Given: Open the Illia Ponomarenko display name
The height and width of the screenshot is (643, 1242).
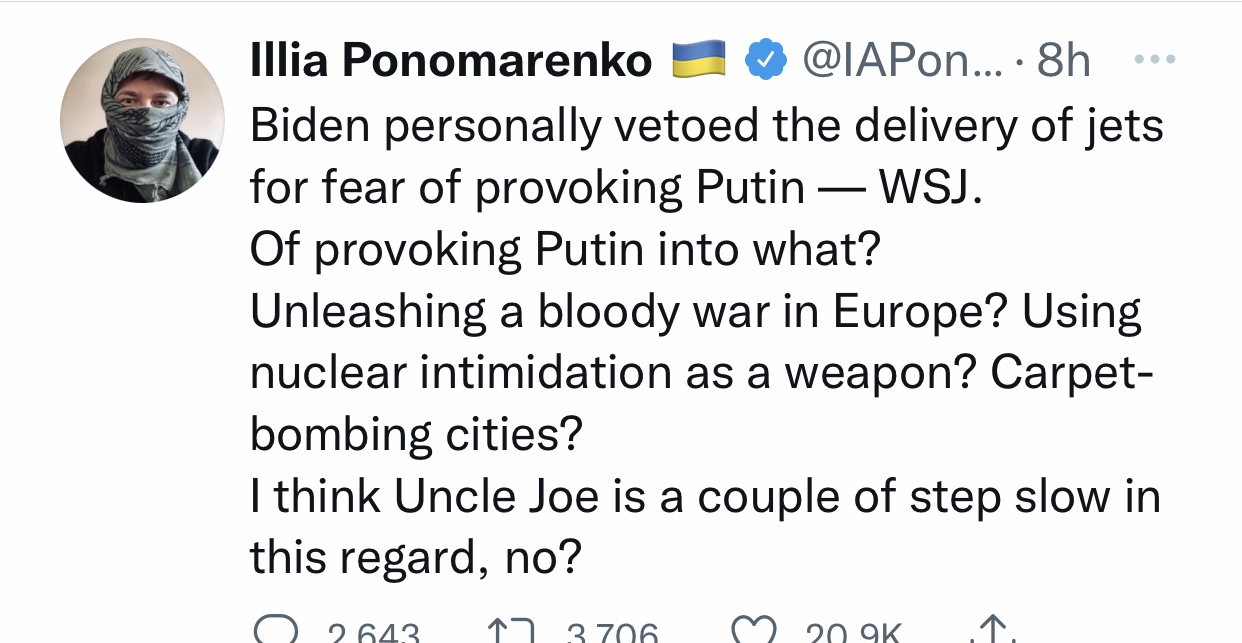Looking at the screenshot, I should [x=450, y=62].
